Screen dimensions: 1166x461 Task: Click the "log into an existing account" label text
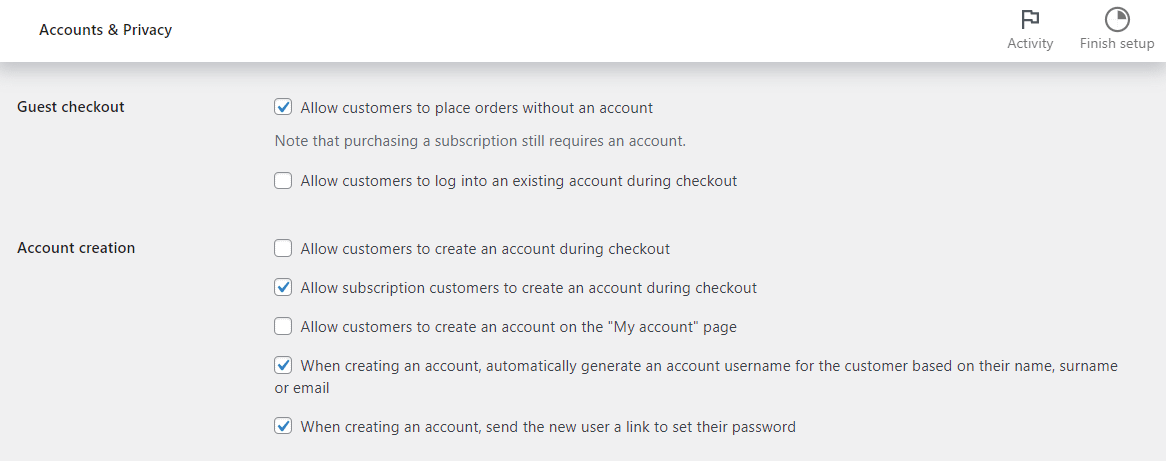click(518, 181)
